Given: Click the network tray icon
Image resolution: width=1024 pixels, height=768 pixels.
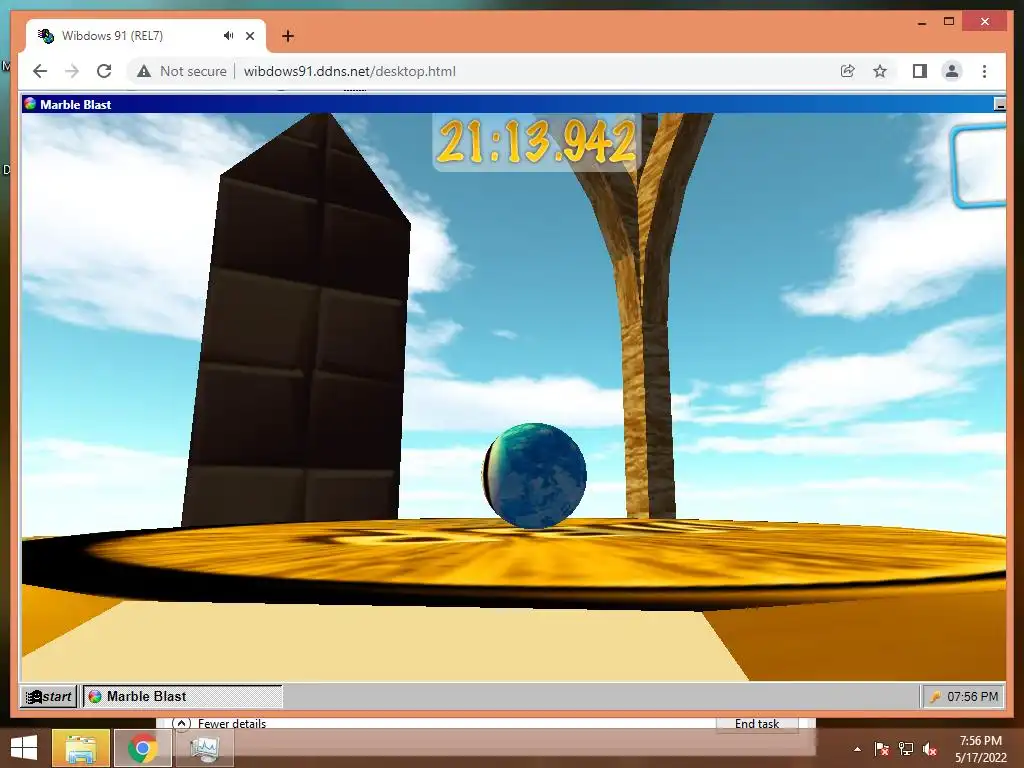Looking at the screenshot, I should pyautogui.click(x=906, y=749).
